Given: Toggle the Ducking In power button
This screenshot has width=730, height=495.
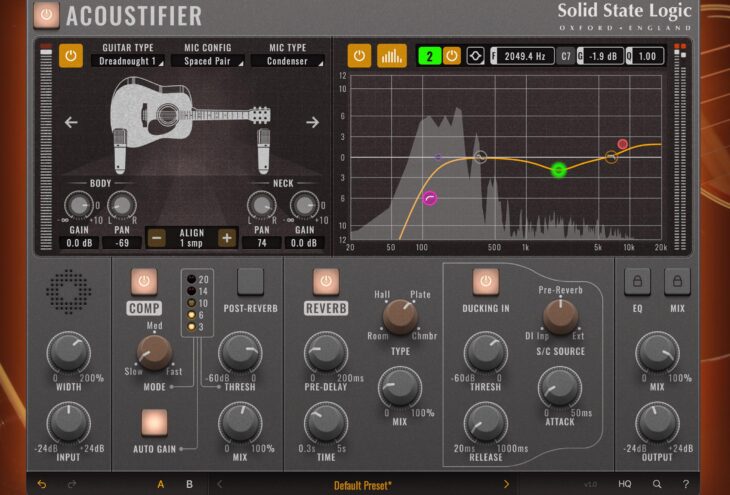Looking at the screenshot, I should [486, 282].
